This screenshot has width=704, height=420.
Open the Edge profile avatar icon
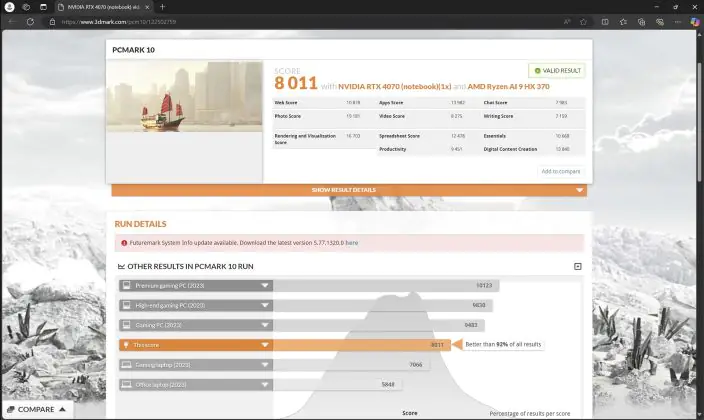[9, 7]
